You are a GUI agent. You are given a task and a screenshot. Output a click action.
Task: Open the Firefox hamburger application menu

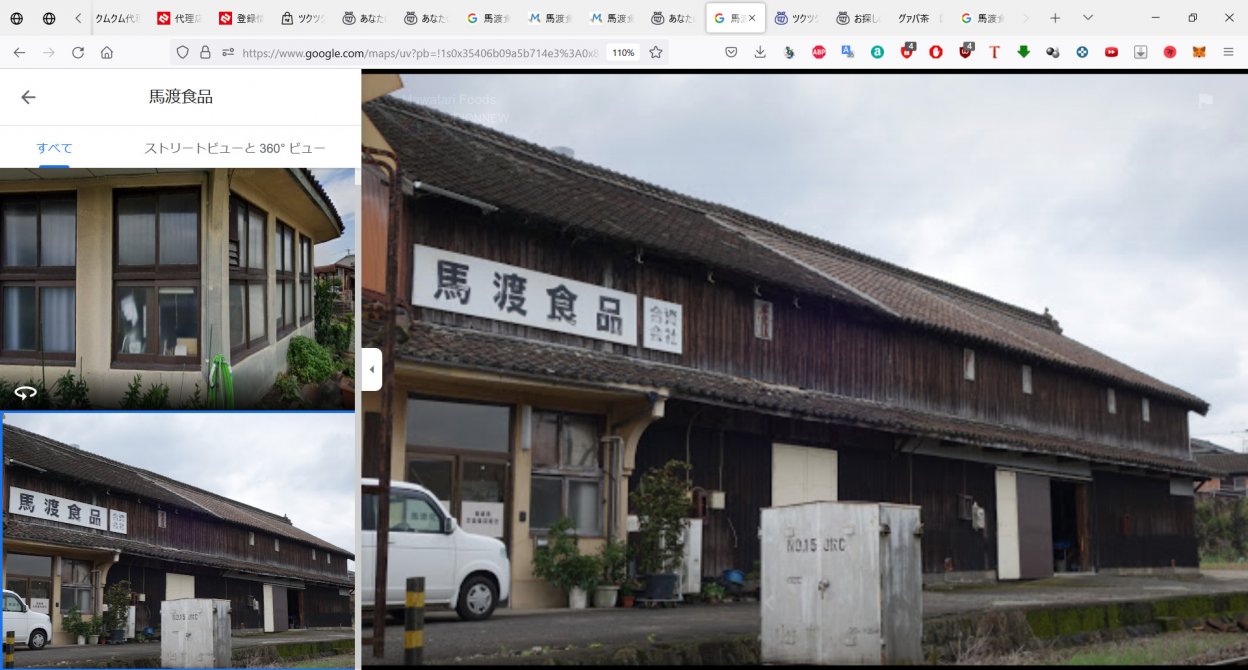[1229, 52]
